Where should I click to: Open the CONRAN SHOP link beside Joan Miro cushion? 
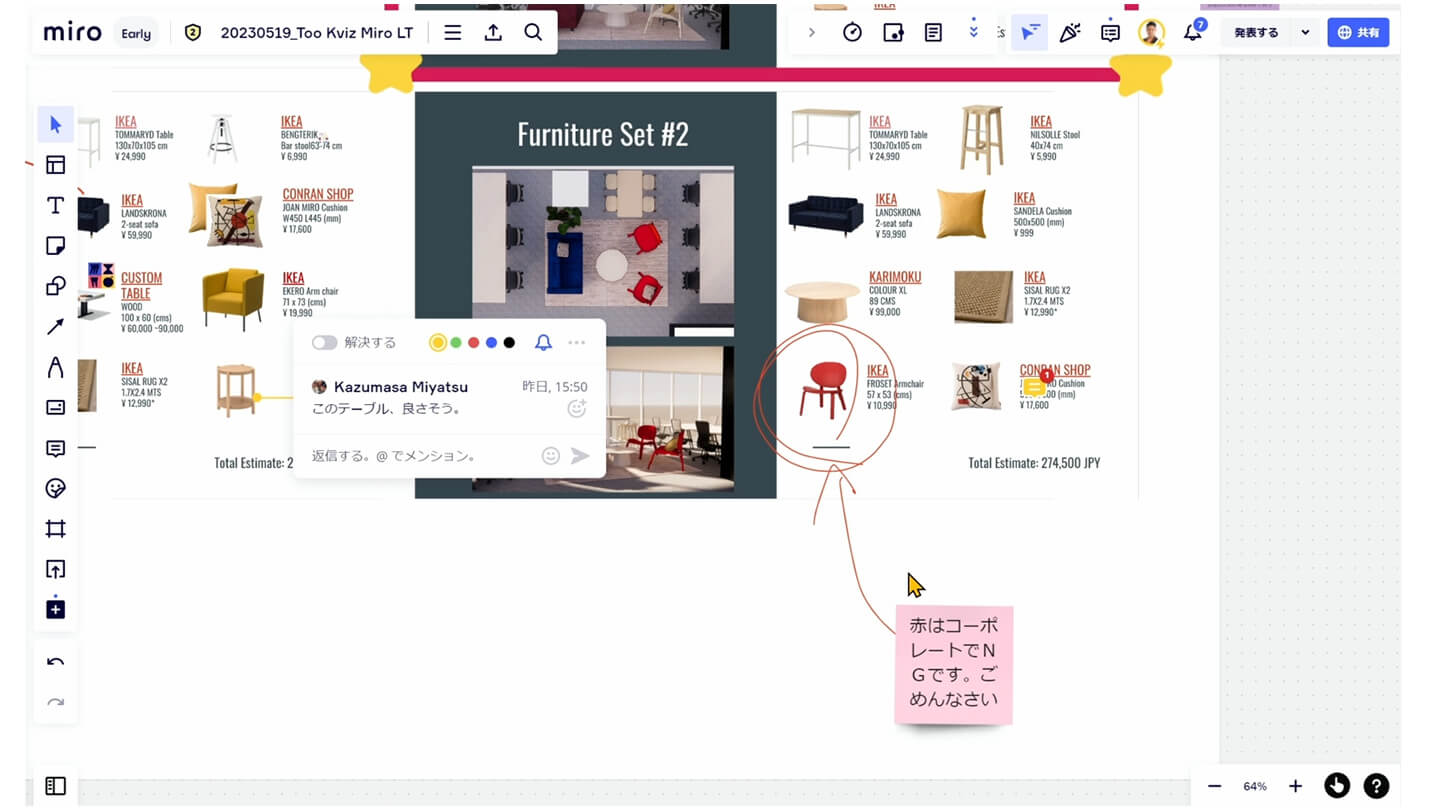(x=318, y=194)
